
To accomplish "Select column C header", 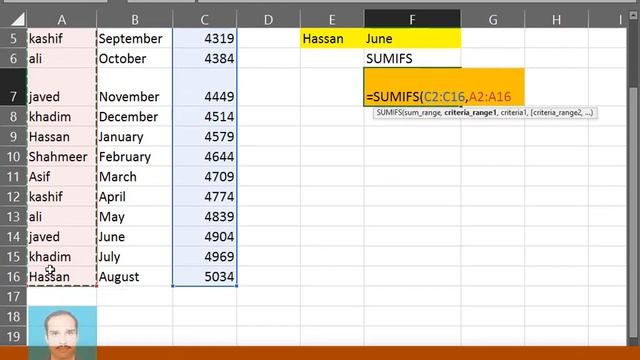I will coord(204,19).
